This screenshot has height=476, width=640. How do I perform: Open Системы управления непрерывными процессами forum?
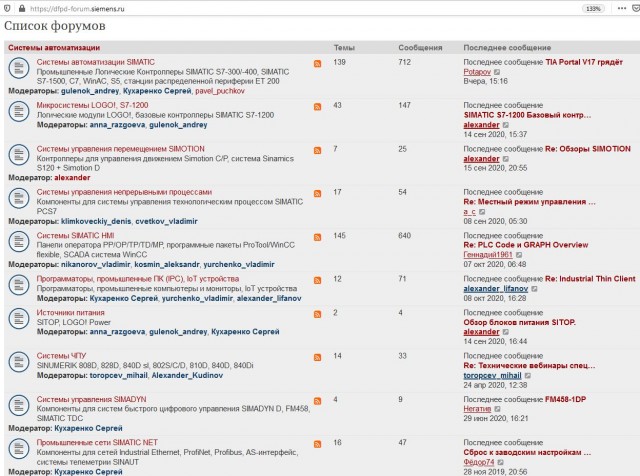coord(124,192)
